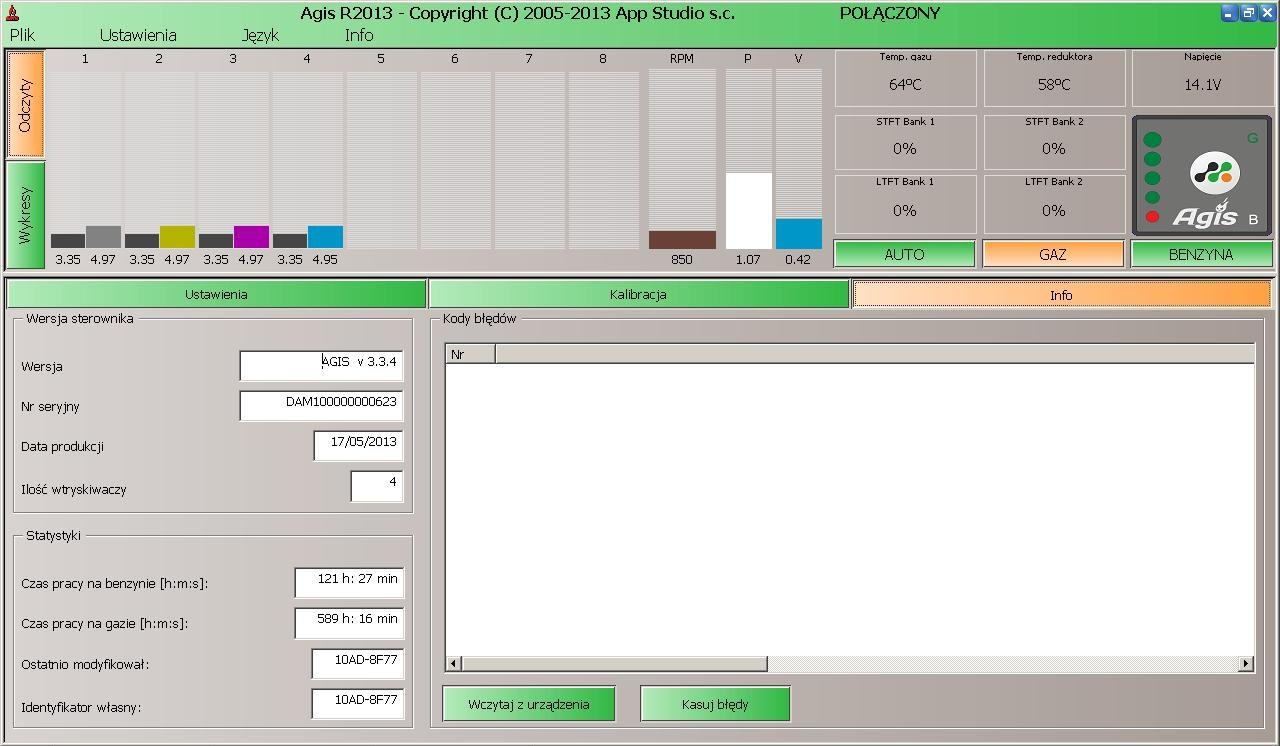Click the gray injector 1 gas bar
The height and width of the screenshot is (746, 1280).
(103, 237)
